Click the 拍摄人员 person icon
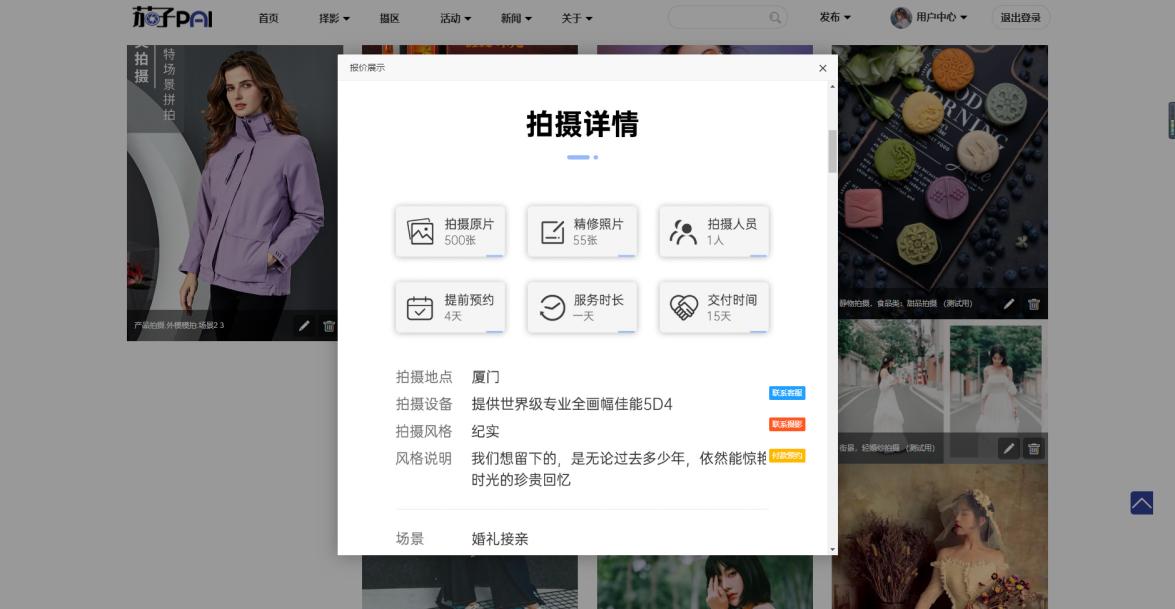The width and height of the screenshot is (1175, 609). 683,231
